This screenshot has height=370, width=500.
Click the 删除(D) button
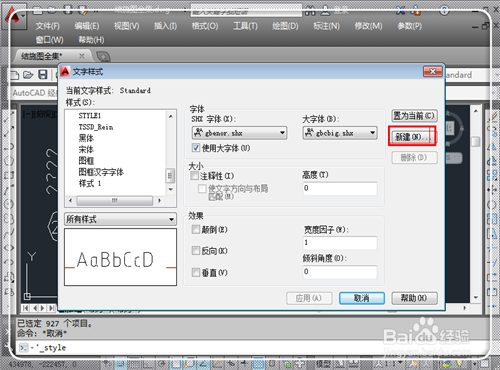(414, 157)
